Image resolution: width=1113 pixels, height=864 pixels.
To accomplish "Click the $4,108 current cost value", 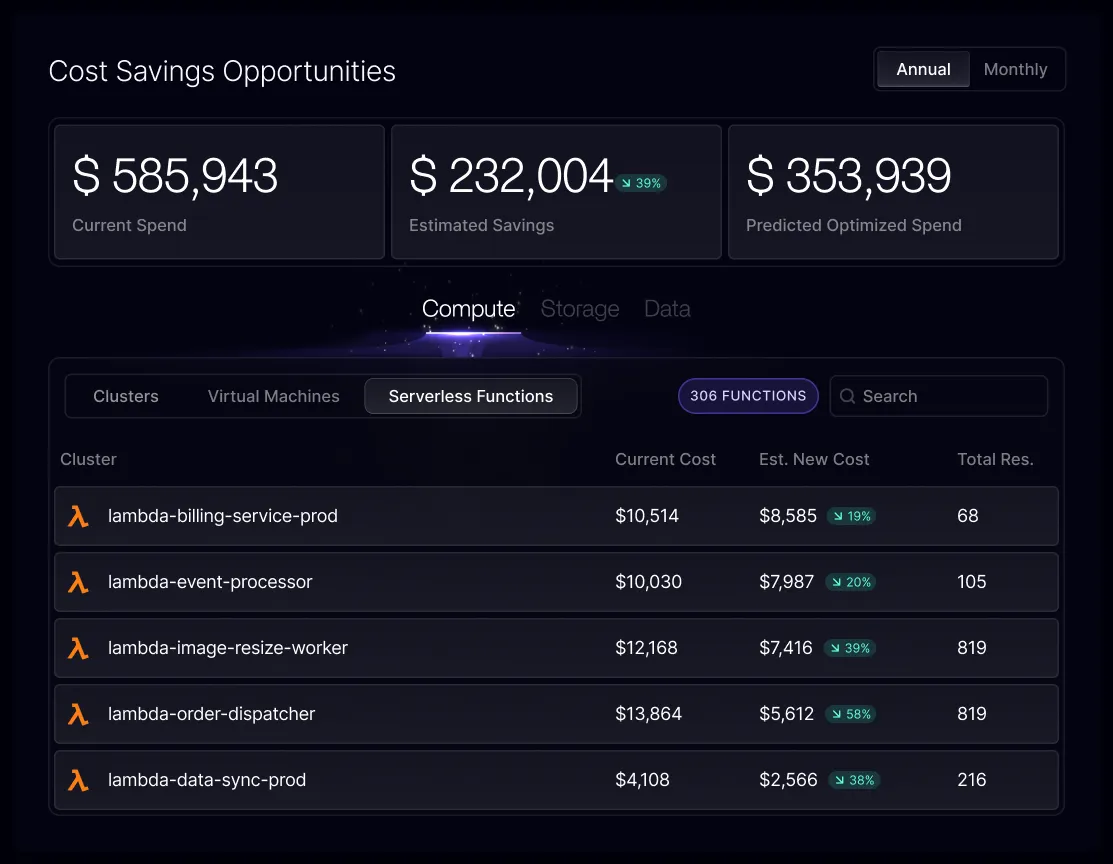I will 642,780.
